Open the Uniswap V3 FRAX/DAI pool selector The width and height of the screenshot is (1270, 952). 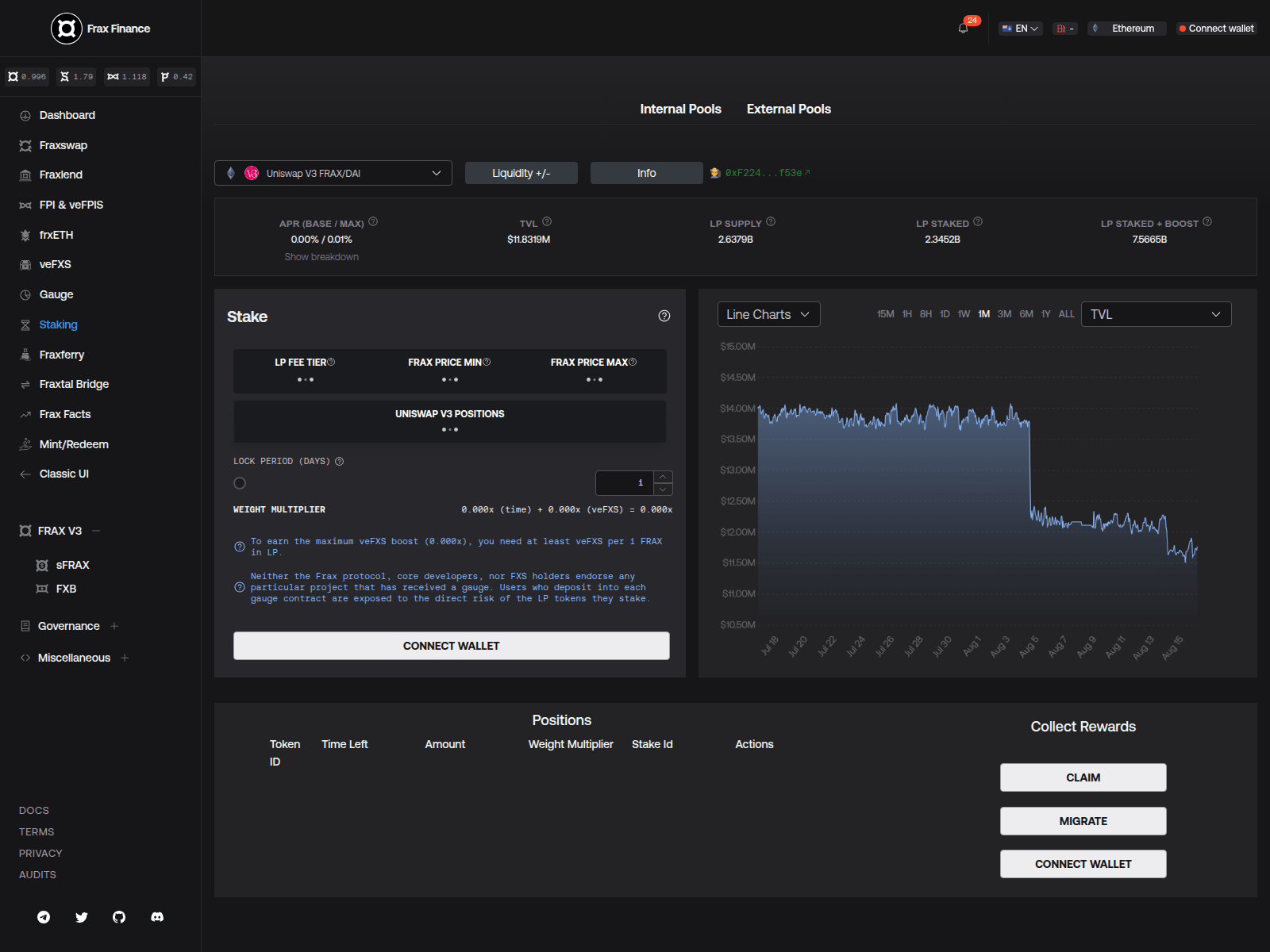click(333, 172)
